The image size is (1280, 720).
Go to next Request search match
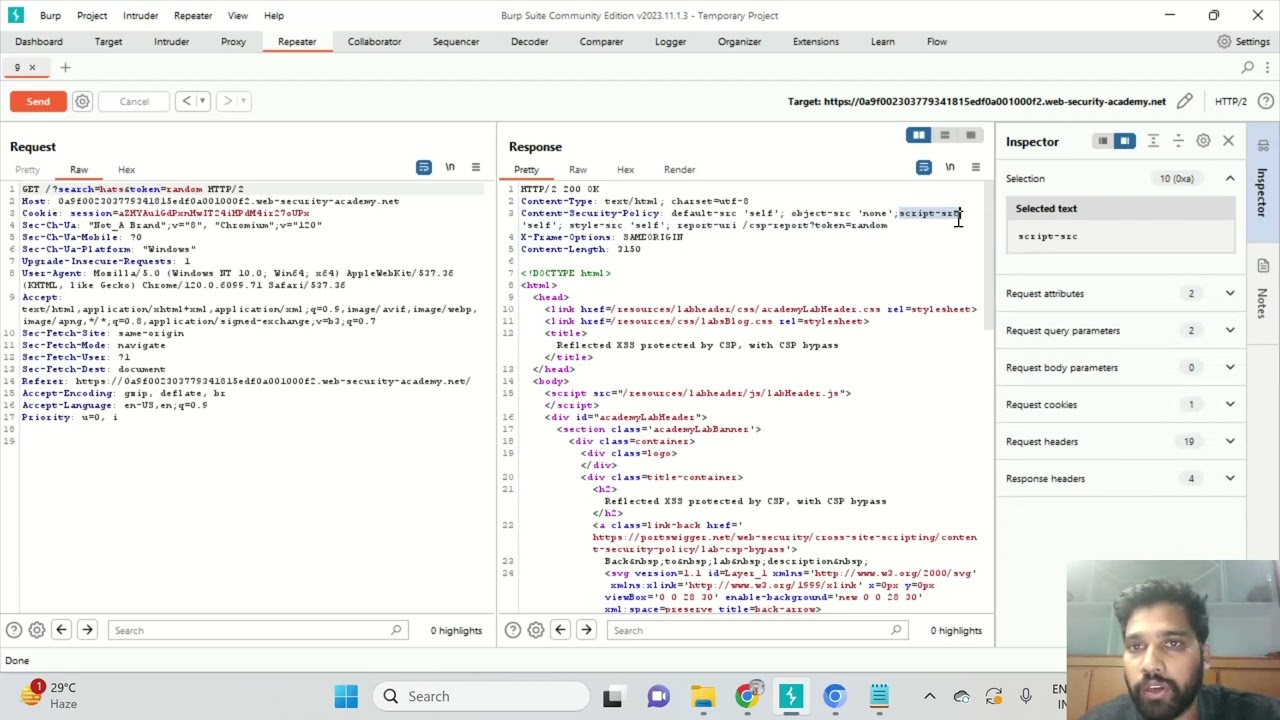pyautogui.click(x=87, y=630)
